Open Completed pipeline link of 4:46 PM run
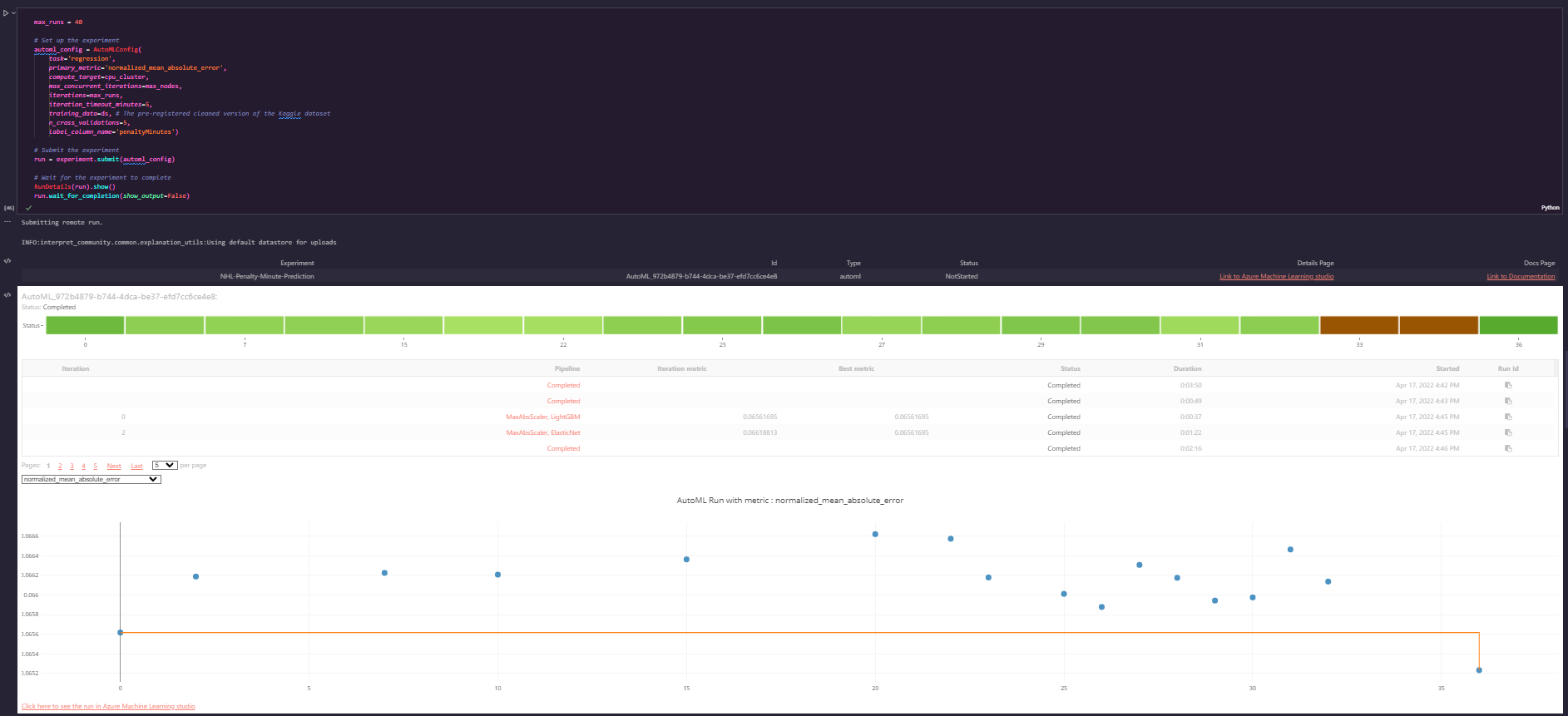 tap(563, 448)
